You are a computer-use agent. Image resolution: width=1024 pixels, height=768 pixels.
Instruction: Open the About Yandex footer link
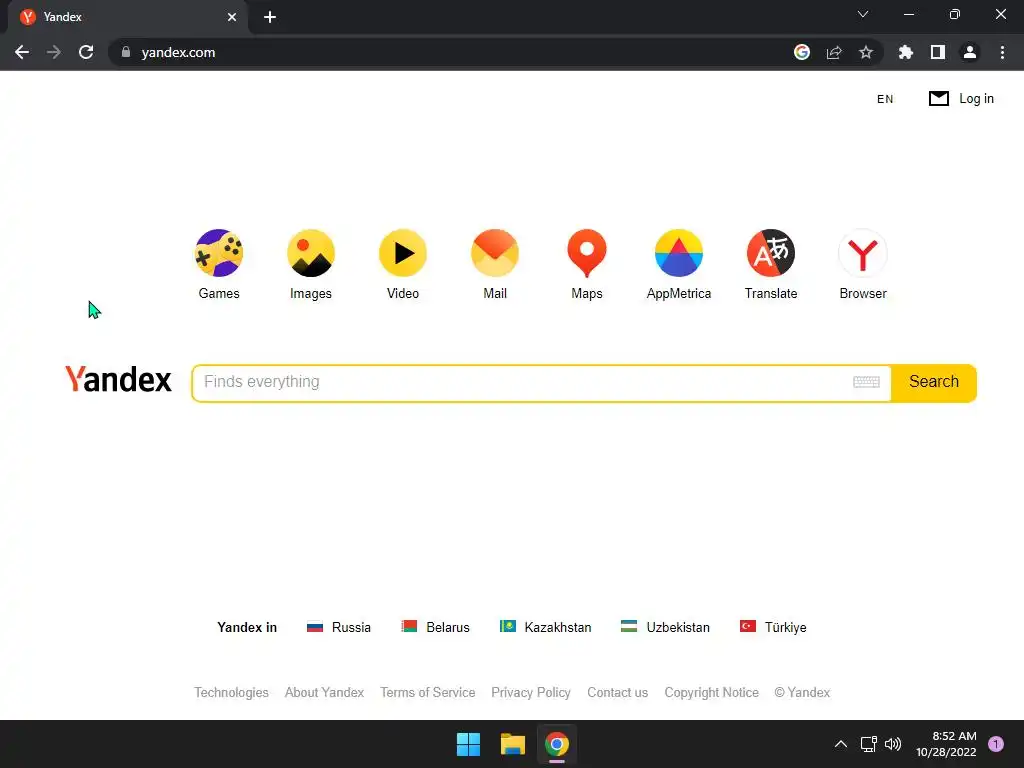325,692
